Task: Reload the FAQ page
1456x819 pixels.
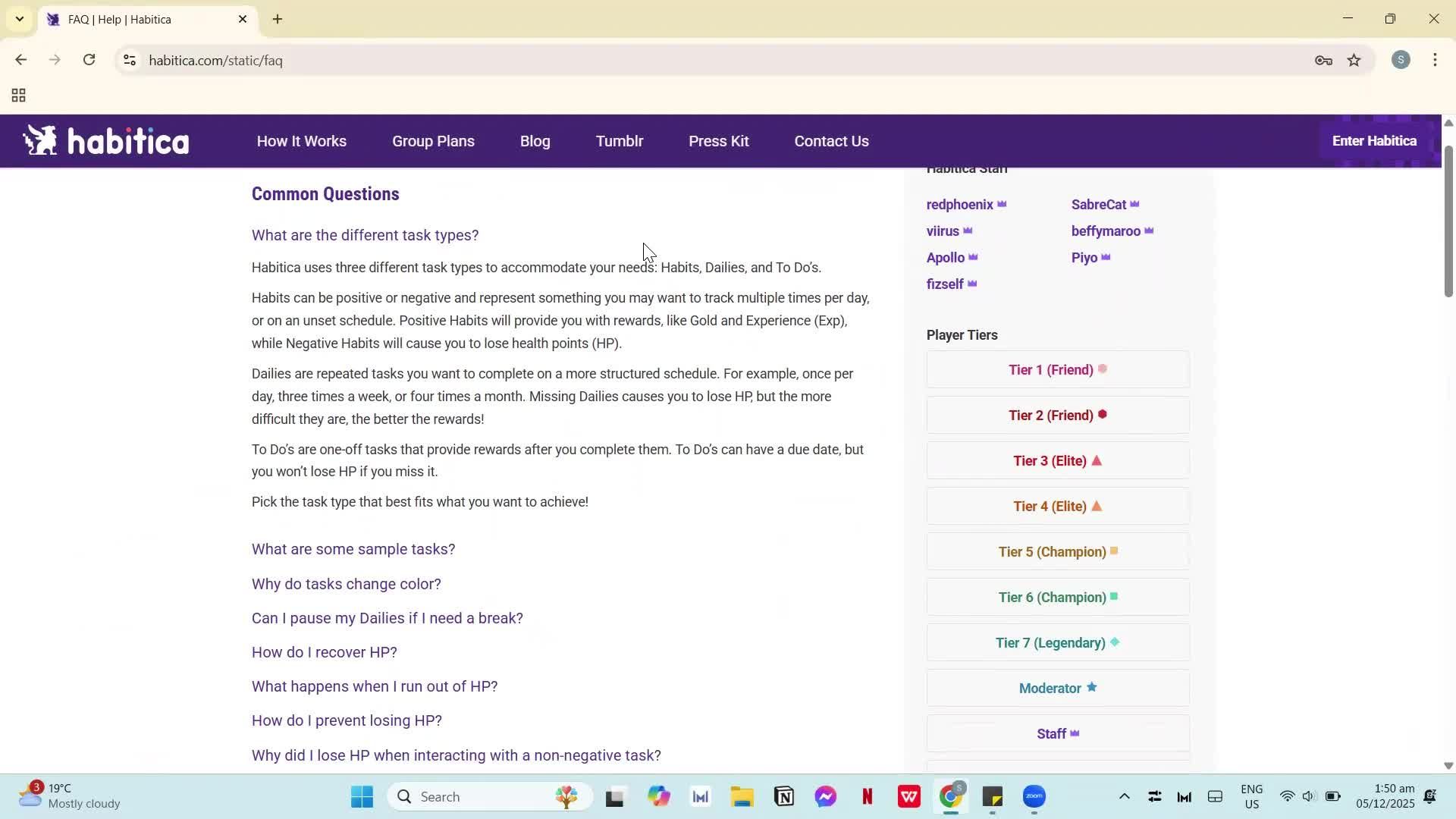Action: coord(89,60)
